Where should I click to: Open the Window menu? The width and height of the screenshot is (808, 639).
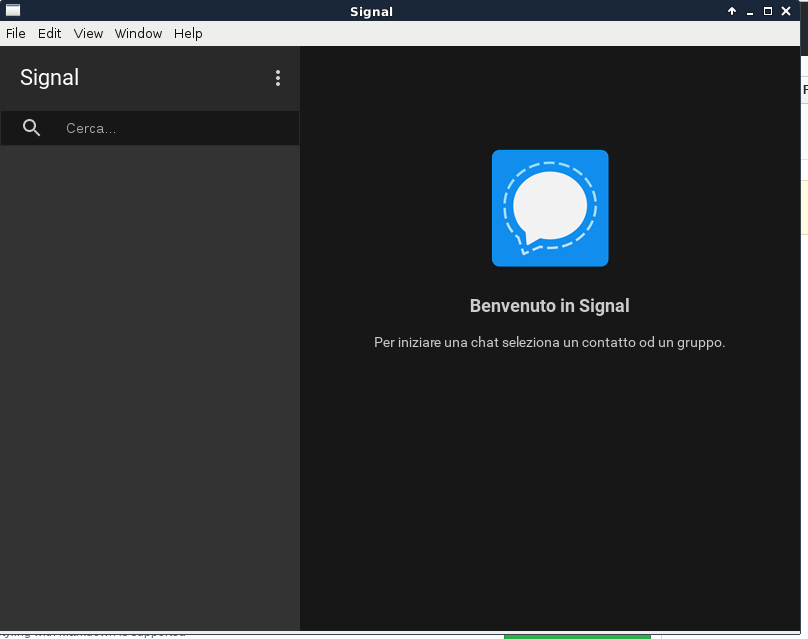point(138,33)
